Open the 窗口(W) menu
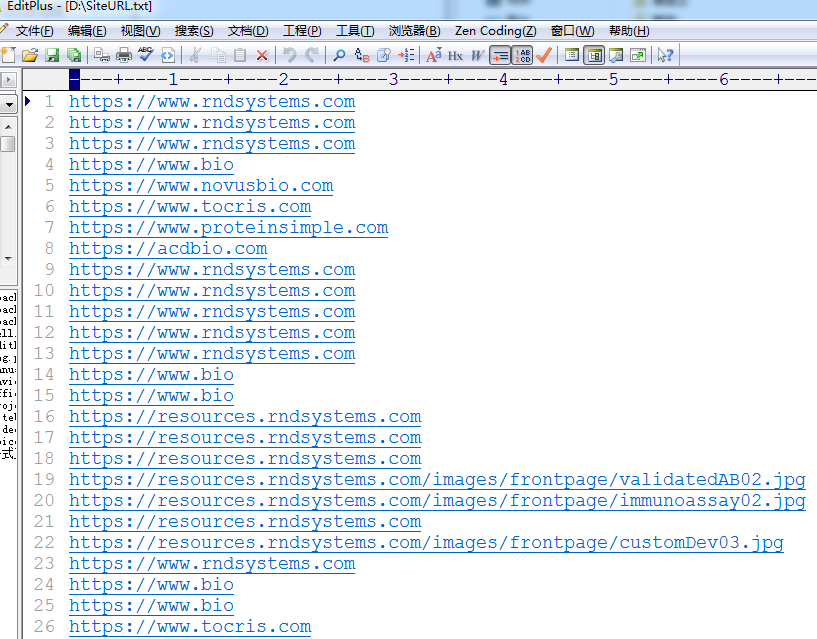 [x=572, y=31]
